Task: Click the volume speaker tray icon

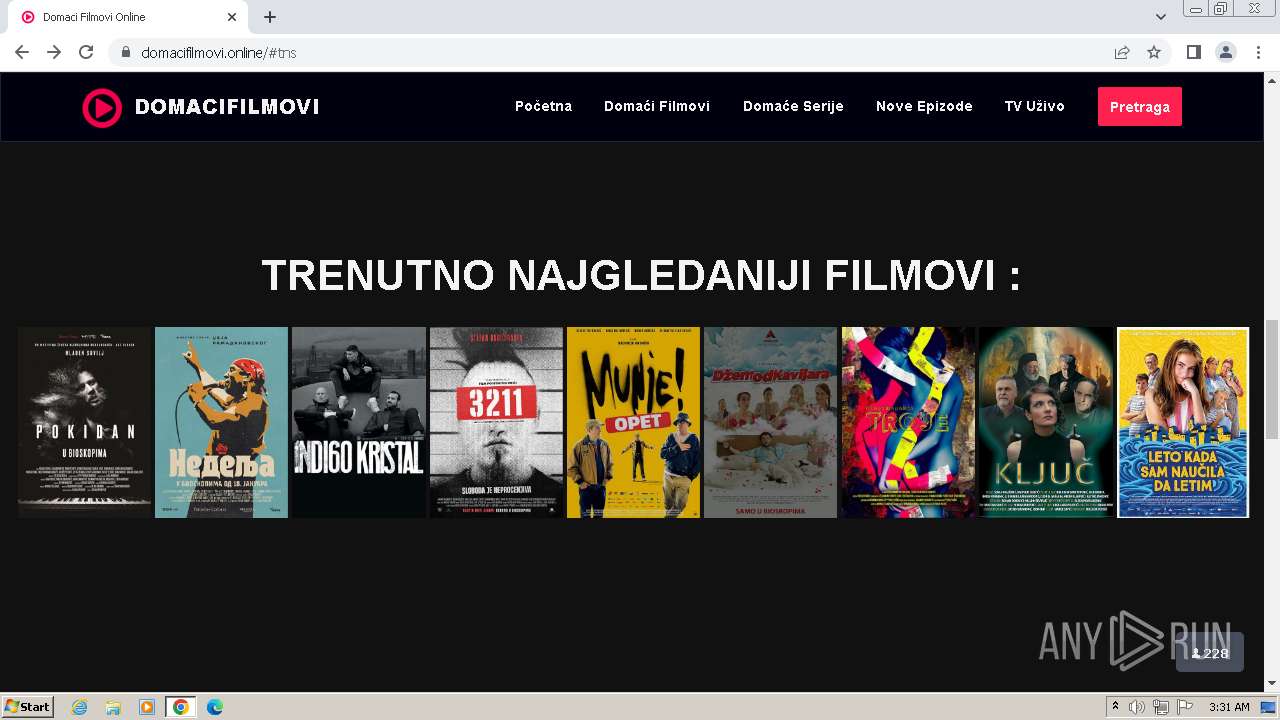Action: tap(1137, 707)
